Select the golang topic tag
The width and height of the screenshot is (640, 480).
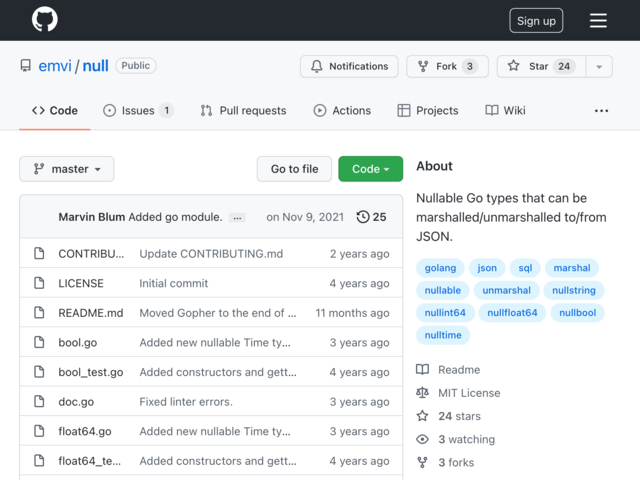tap(440, 268)
